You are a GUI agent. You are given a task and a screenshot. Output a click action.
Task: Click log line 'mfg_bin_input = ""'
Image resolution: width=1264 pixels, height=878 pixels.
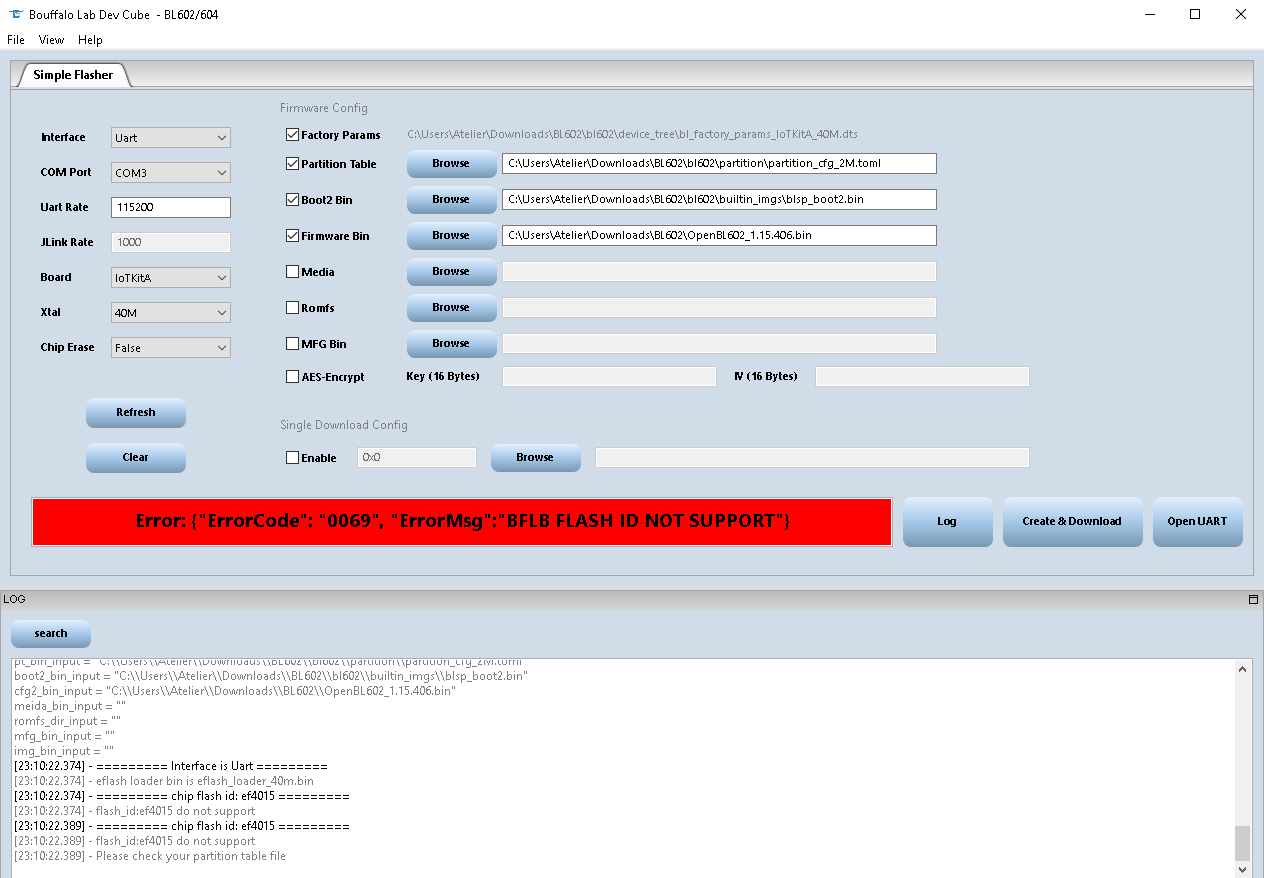pos(64,736)
